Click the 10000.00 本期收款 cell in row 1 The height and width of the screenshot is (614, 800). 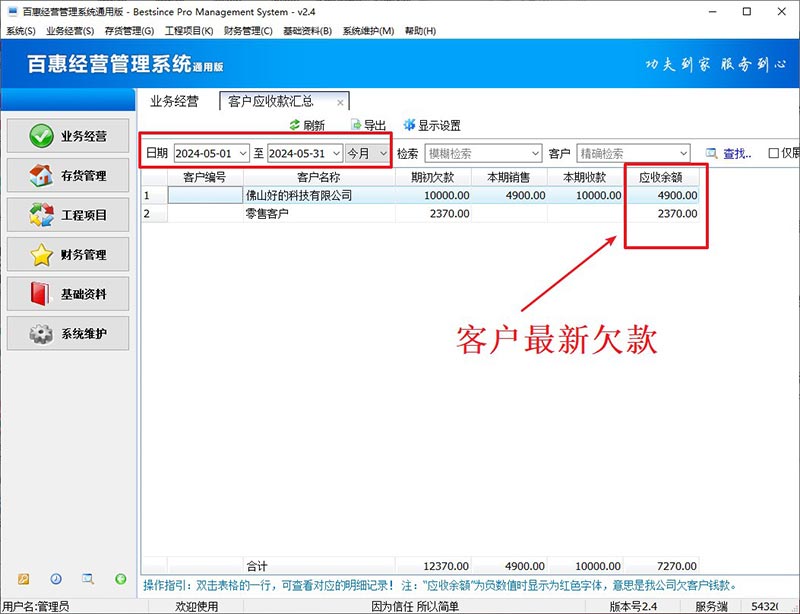pos(585,195)
